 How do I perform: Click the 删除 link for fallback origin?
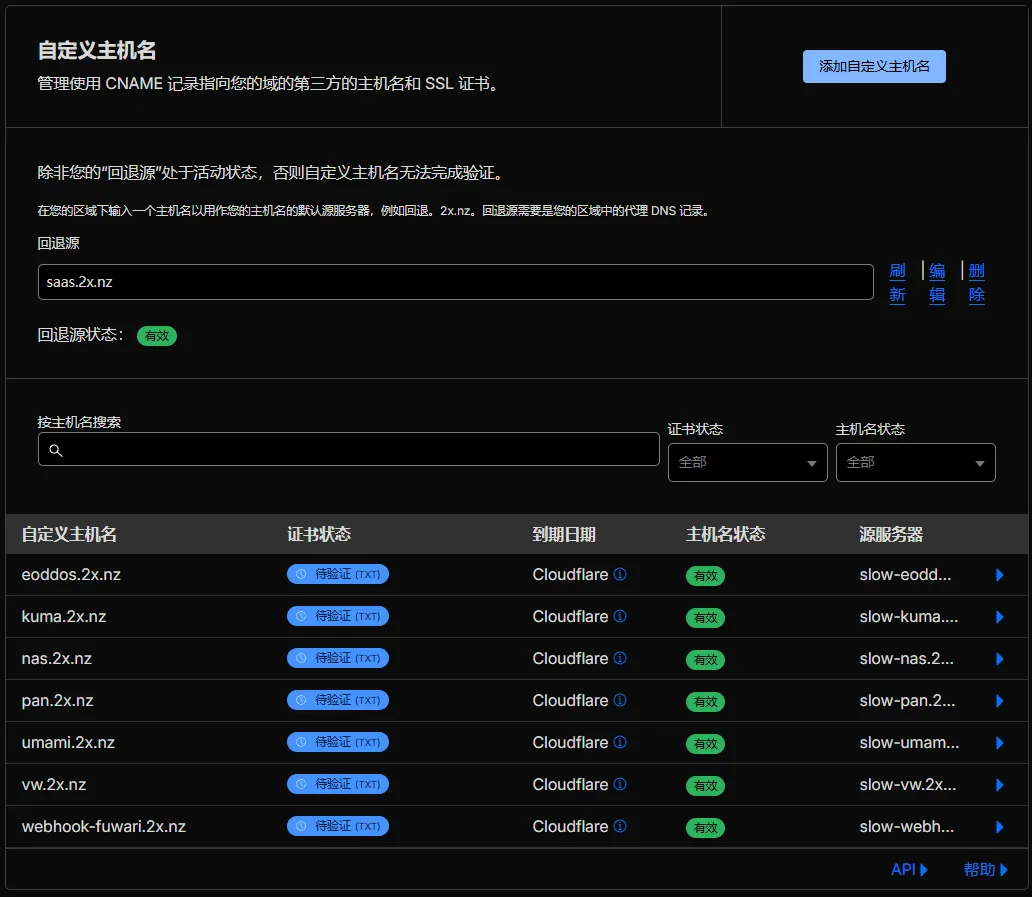click(977, 283)
